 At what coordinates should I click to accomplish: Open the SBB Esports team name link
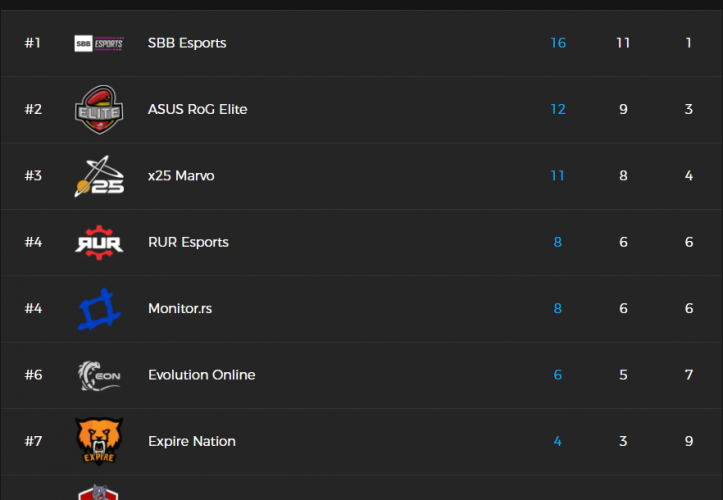pos(187,43)
